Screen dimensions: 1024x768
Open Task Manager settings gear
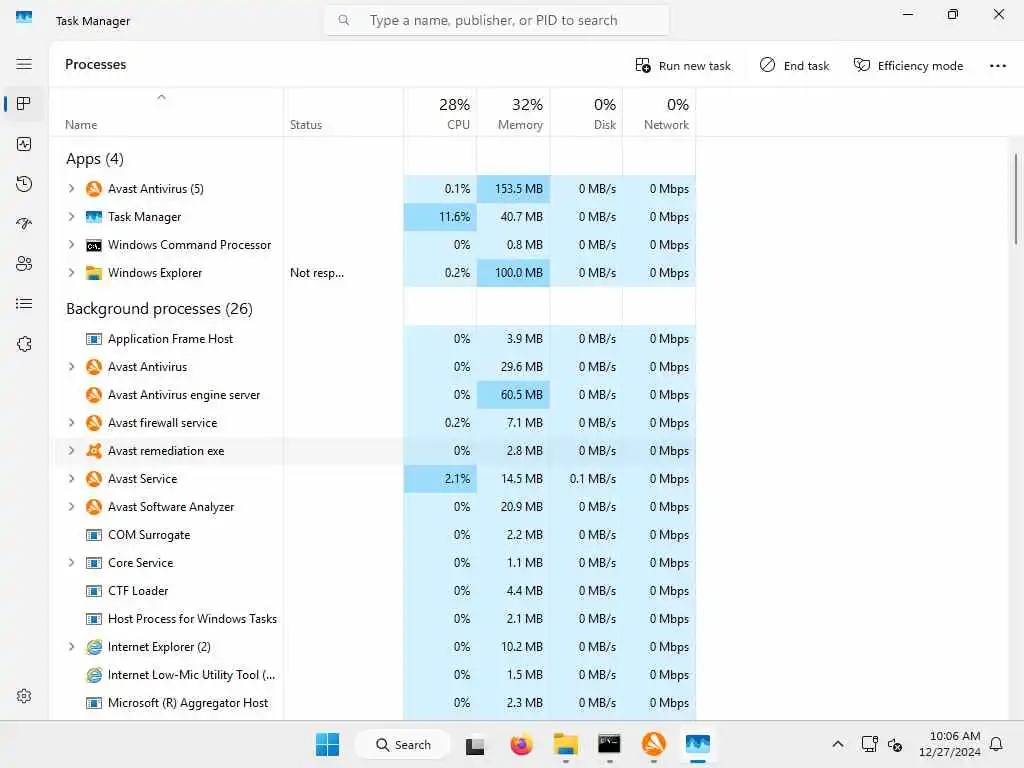pyautogui.click(x=24, y=696)
